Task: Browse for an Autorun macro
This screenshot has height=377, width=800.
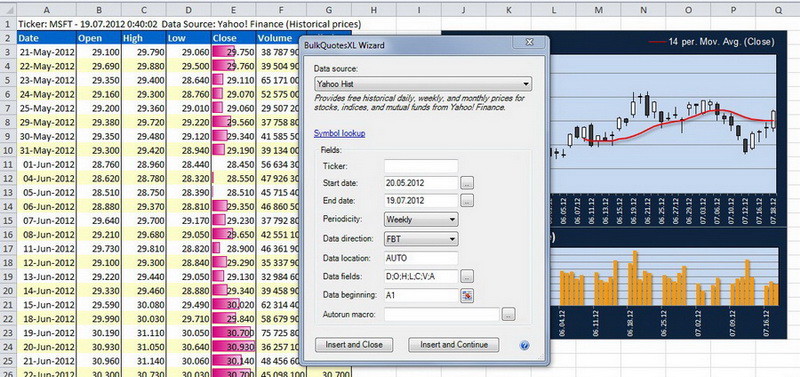Action: point(508,314)
